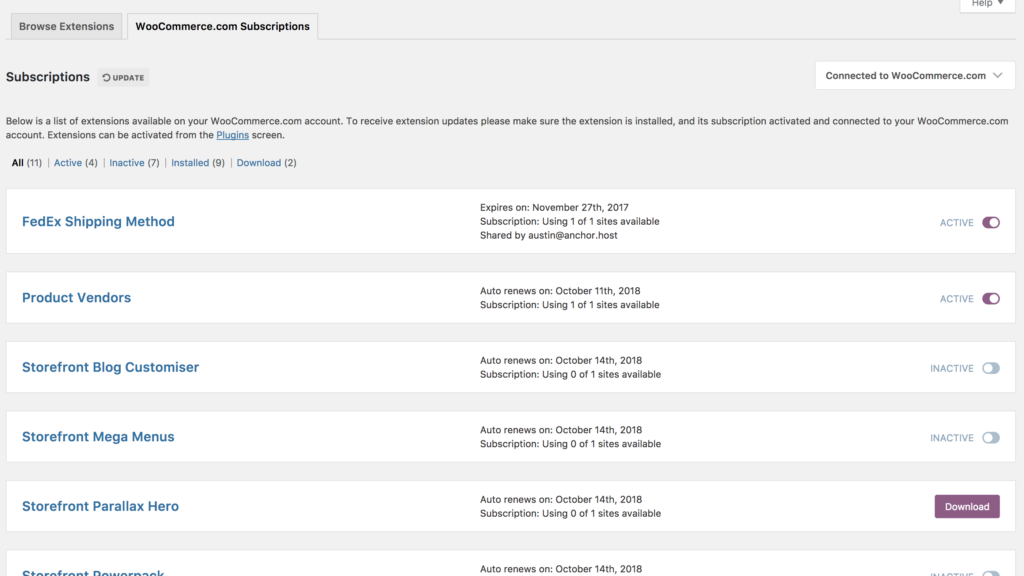1024x576 pixels.
Task: Show Installed subscriptions filter
Action: (190, 163)
